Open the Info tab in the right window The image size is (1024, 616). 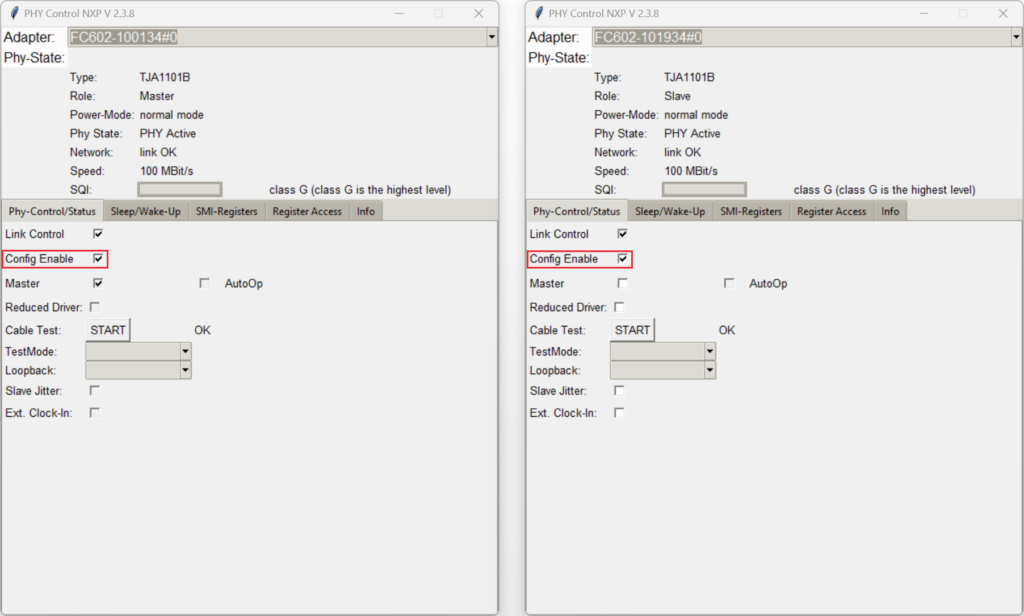point(890,211)
